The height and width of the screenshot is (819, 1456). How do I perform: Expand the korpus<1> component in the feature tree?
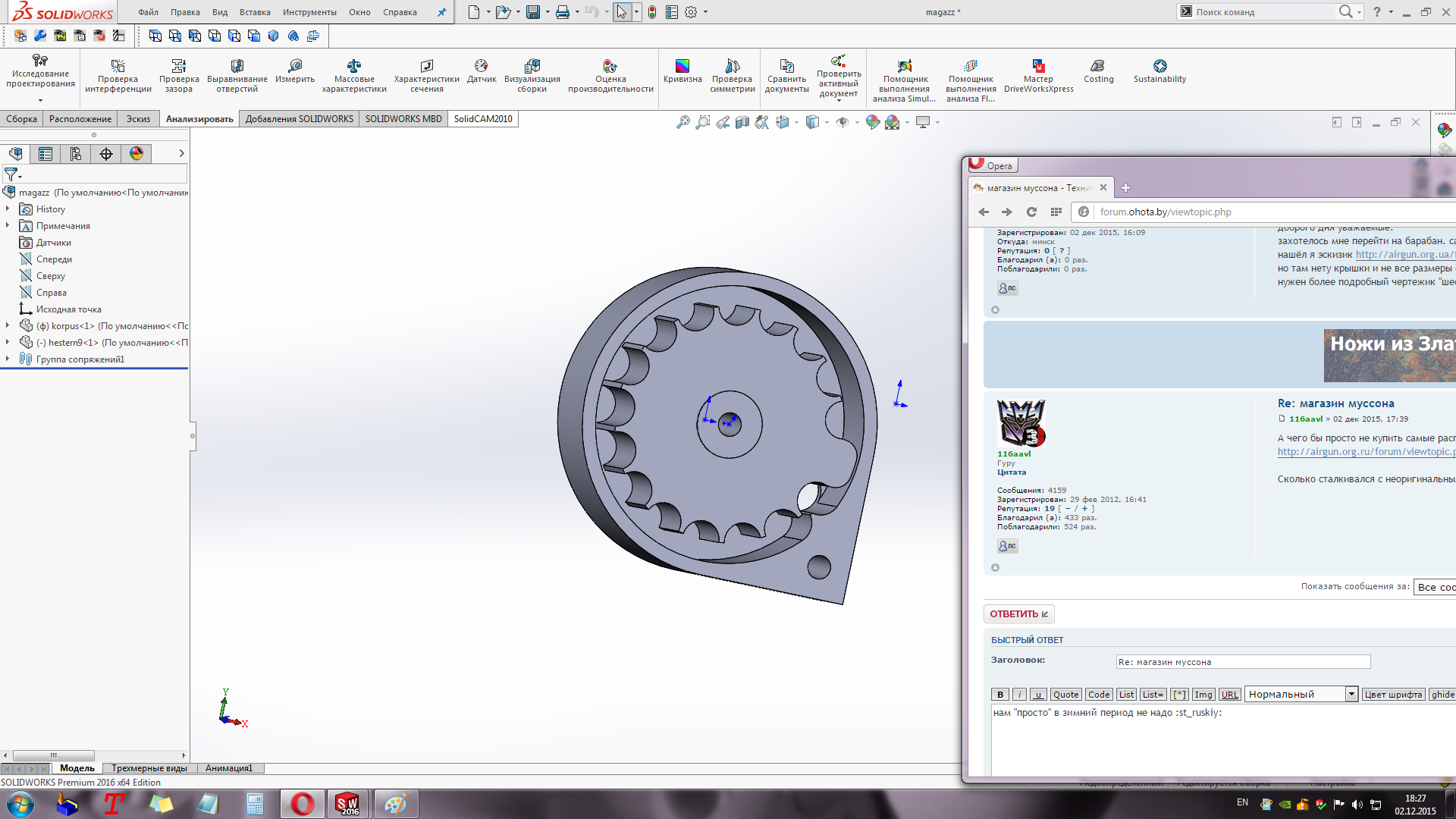point(8,325)
